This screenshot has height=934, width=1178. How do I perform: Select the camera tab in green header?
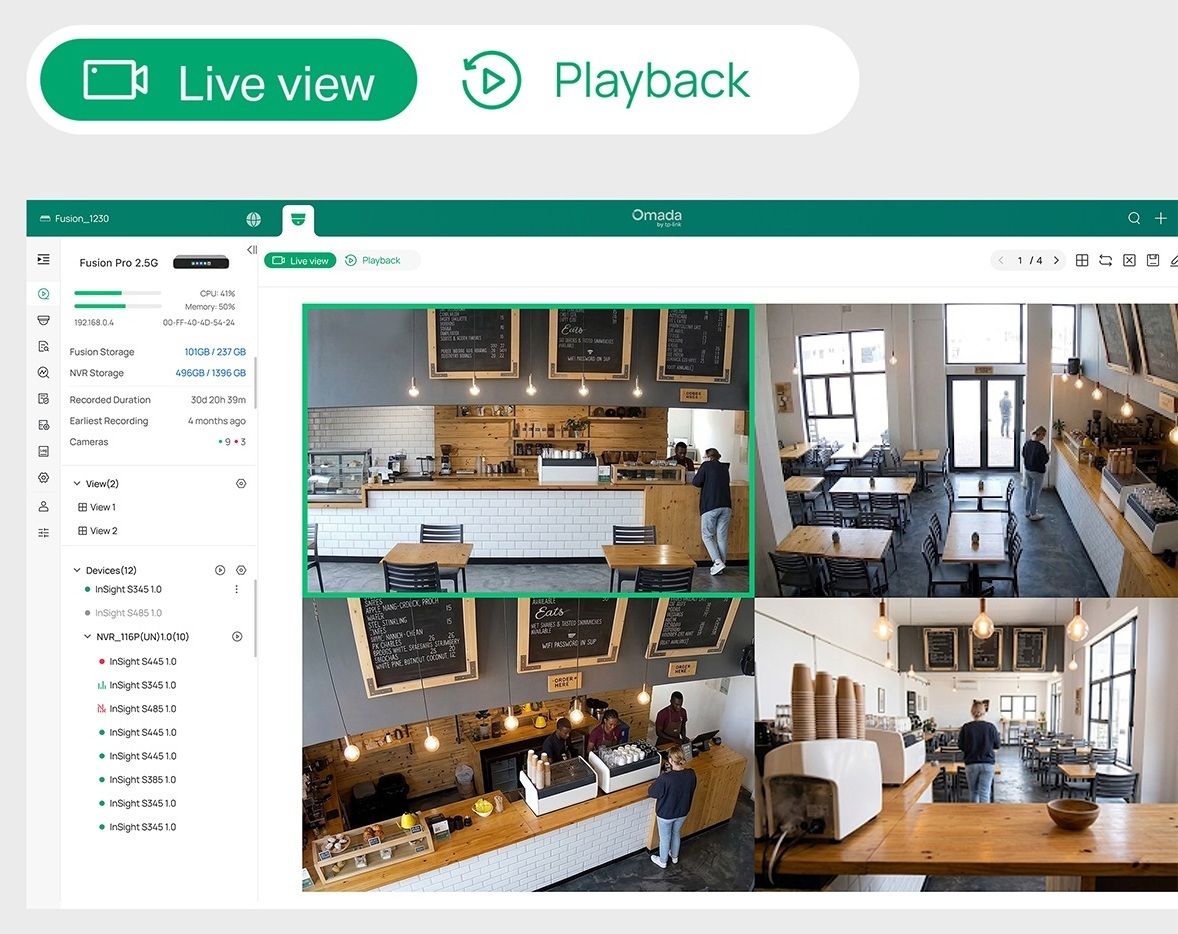298,220
